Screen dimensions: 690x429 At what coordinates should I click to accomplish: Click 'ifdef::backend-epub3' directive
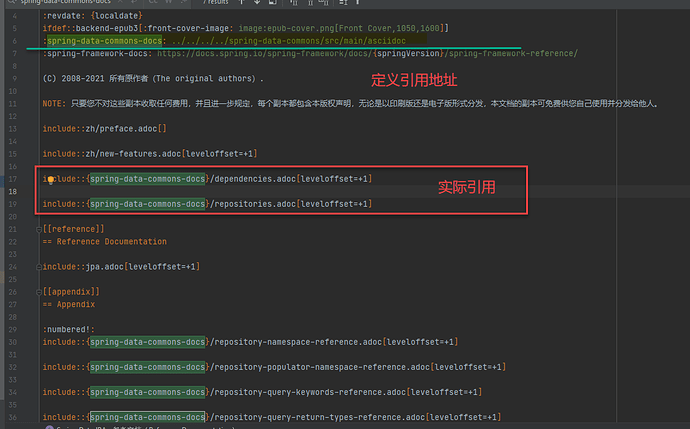click(x=90, y=28)
